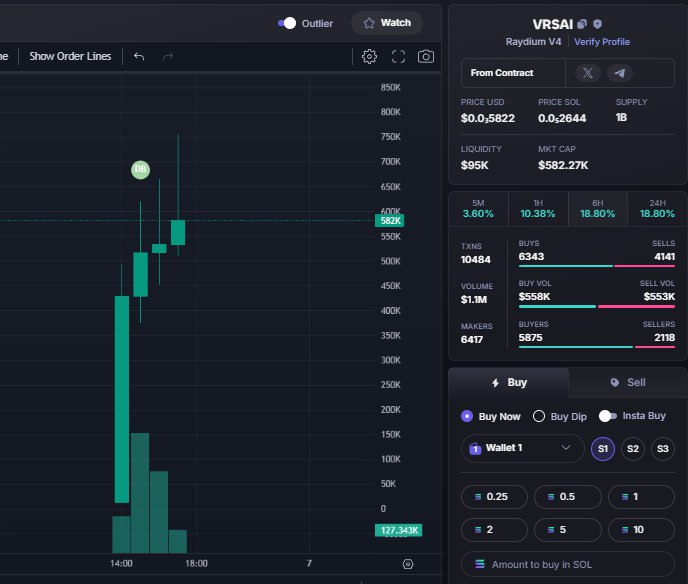Choose 2 SOL quick amount
This screenshot has height=584, width=688.
(x=494, y=530)
